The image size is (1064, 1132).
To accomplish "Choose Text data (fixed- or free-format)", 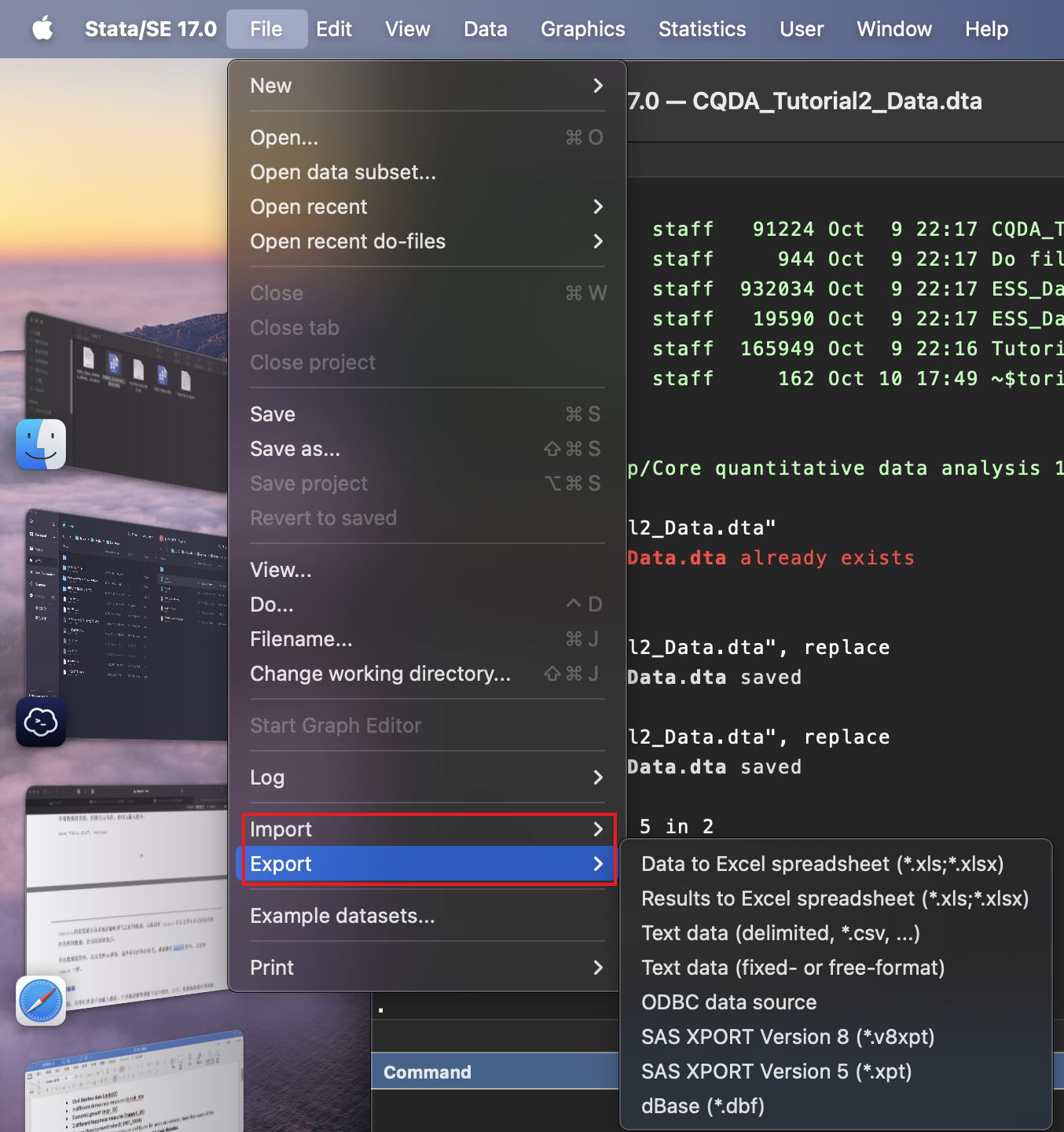I will tap(836, 968).
